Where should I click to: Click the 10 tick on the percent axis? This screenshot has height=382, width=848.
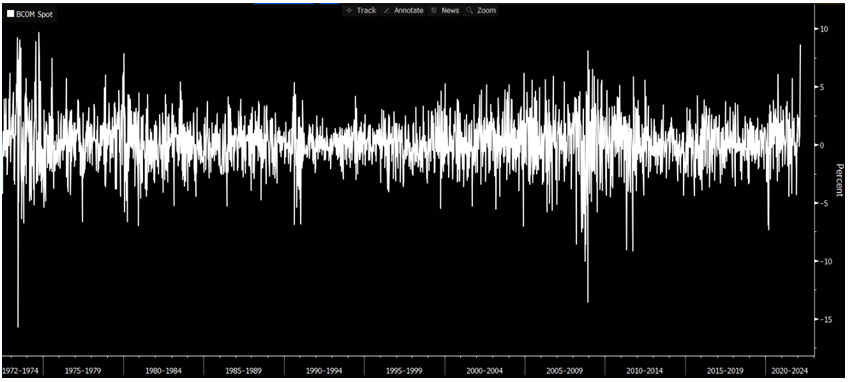pyautogui.click(x=824, y=29)
